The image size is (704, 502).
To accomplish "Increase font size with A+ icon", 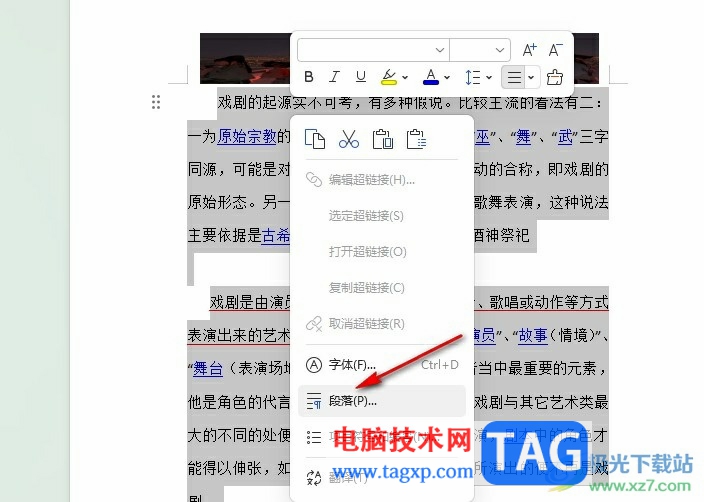I will [x=530, y=49].
